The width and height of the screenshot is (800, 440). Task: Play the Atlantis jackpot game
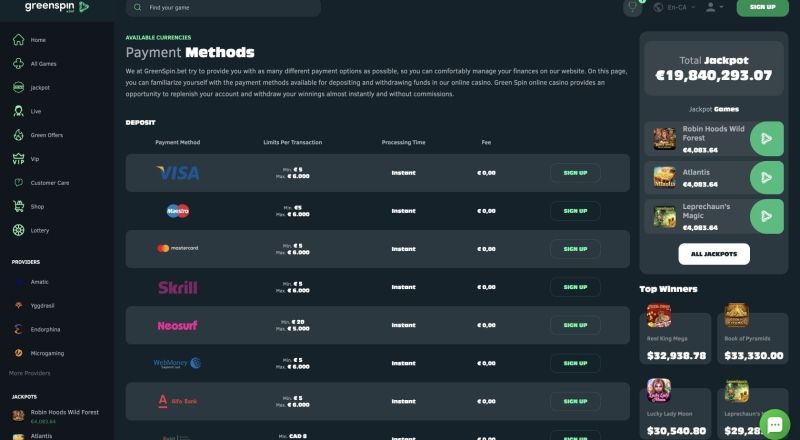[x=766, y=178]
